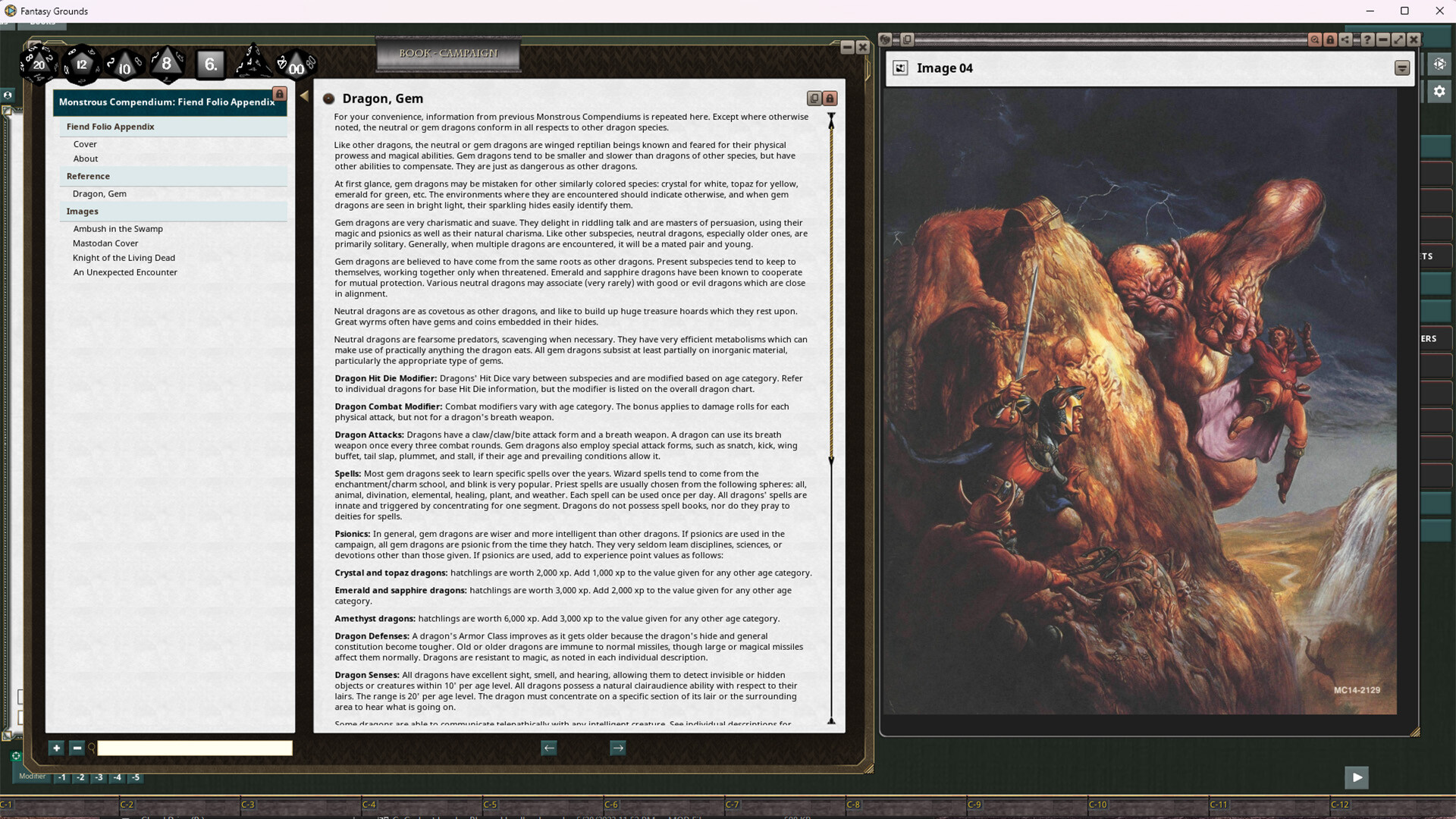Click the d6 die icon
Viewport: 1456px width, 819px height.
tap(211, 64)
